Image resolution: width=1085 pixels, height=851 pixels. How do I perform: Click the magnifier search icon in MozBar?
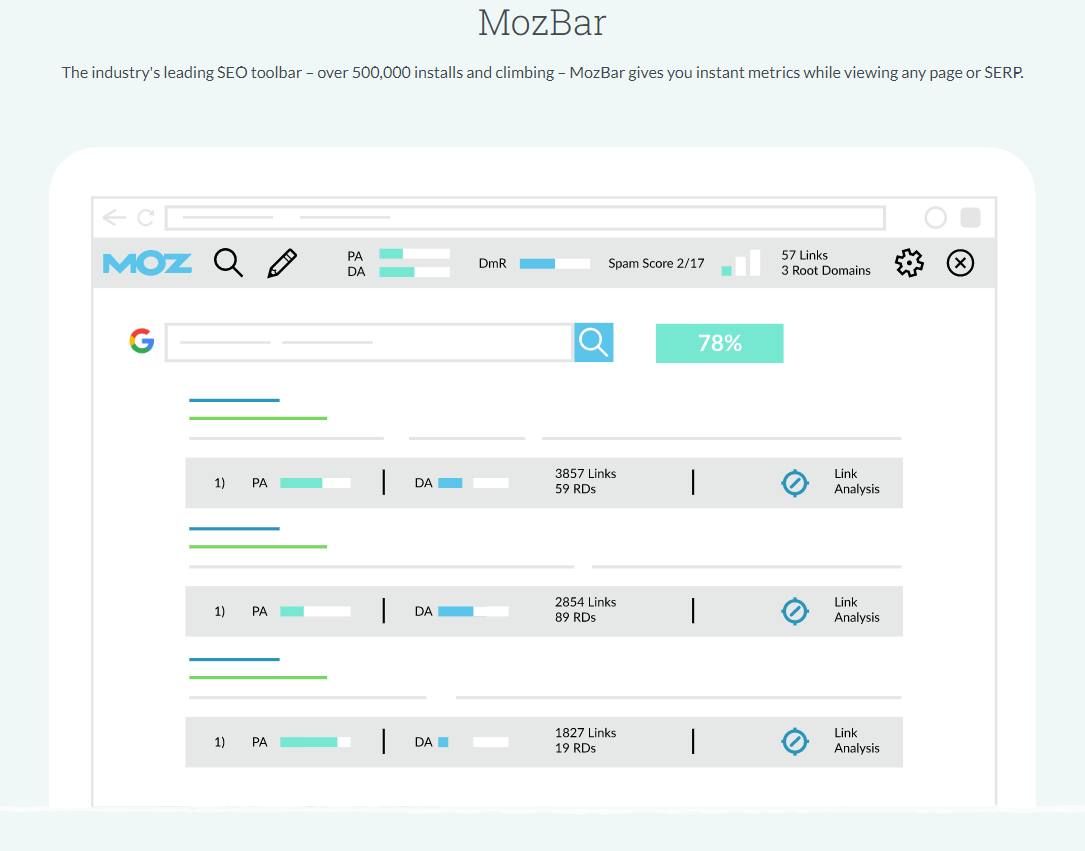pos(228,263)
